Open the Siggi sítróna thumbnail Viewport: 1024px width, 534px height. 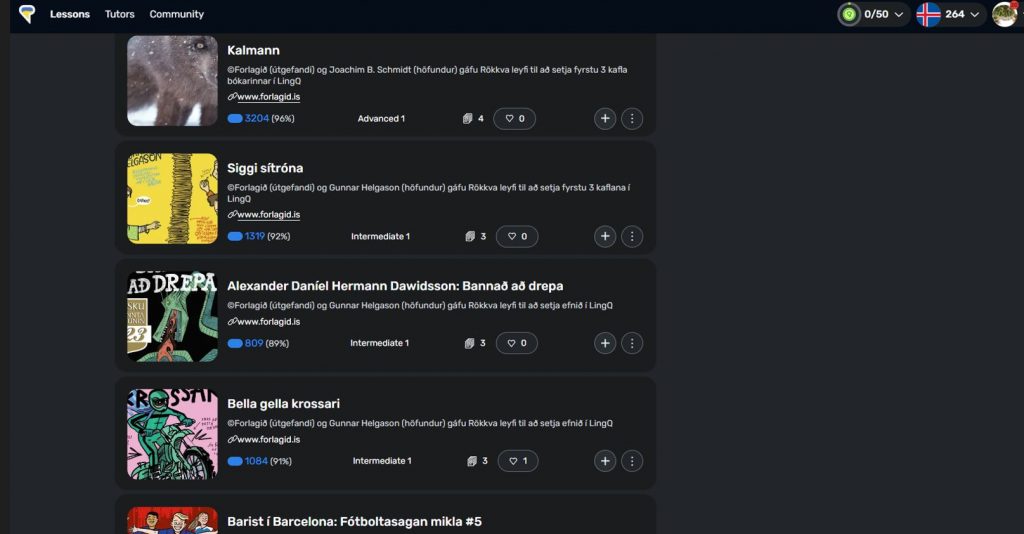172,198
